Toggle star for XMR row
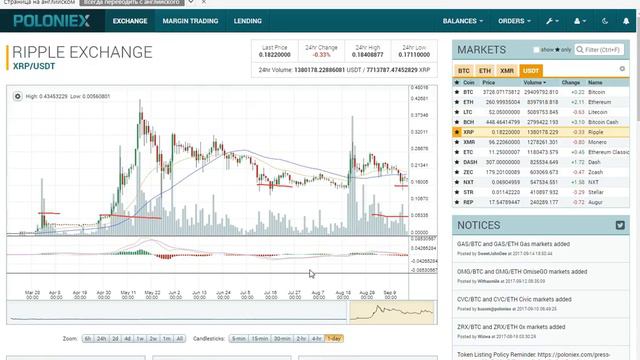Viewport: 640px width, 360px height. (x=457, y=142)
